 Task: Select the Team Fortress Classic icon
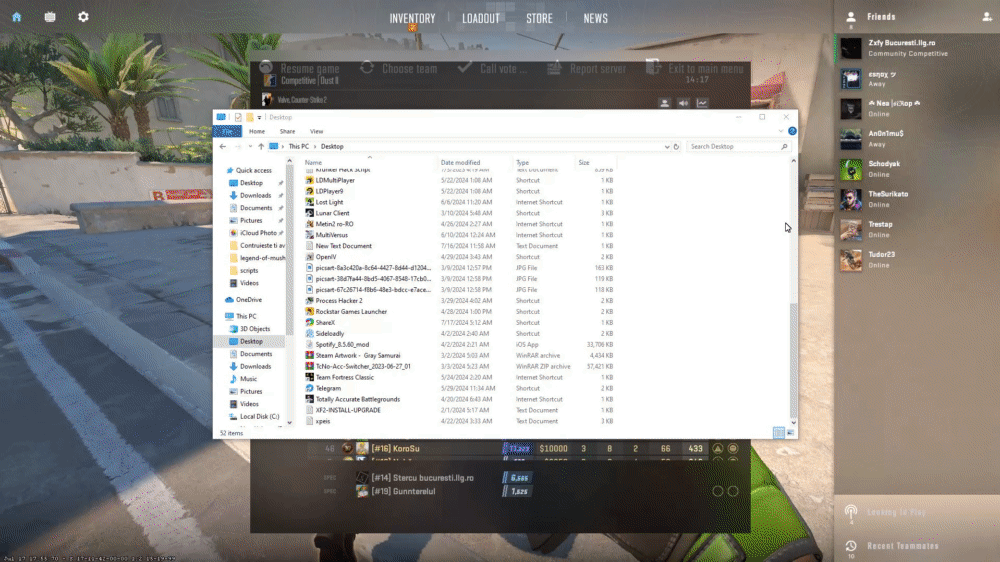[309, 377]
